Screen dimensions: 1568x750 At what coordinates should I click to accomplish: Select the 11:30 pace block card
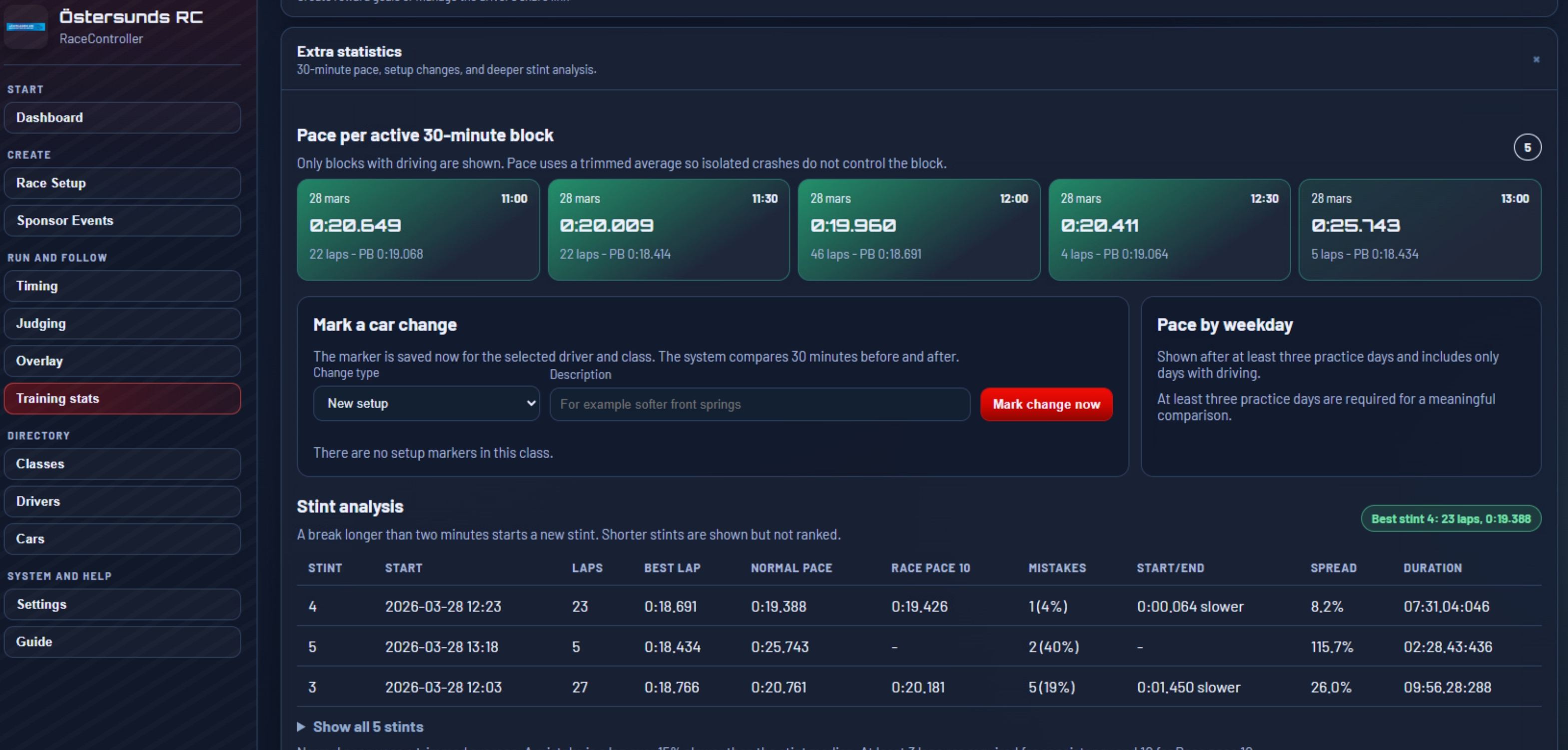[669, 229]
